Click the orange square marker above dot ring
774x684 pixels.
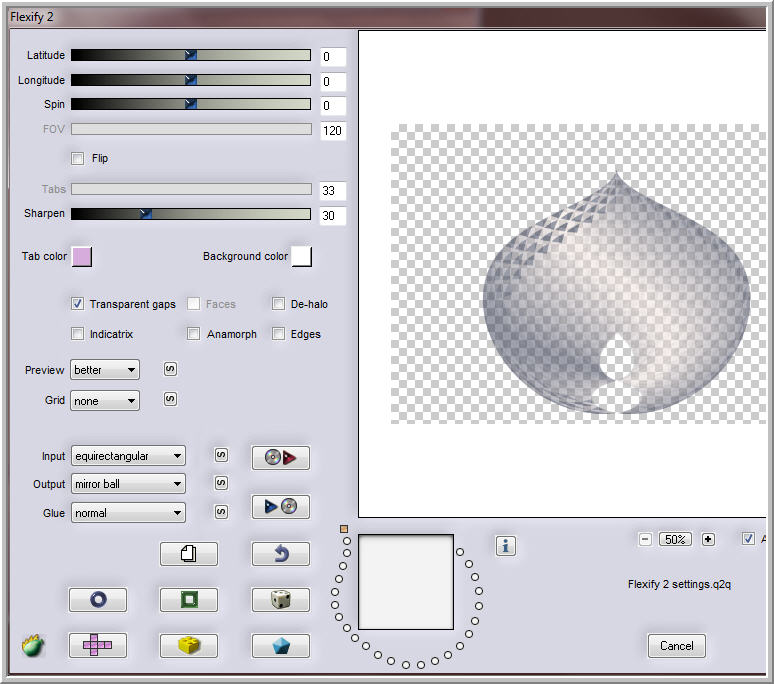pyautogui.click(x=344, y=529)
